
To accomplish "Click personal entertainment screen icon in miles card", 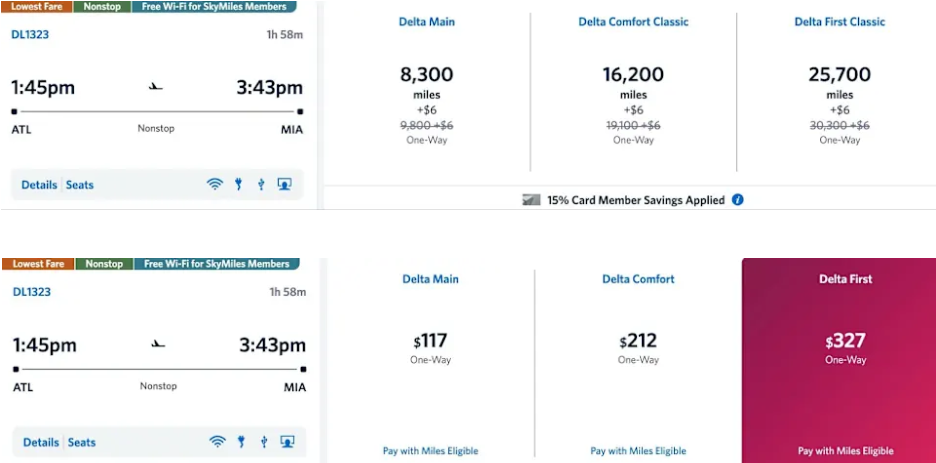I will [x=284, y=184].
